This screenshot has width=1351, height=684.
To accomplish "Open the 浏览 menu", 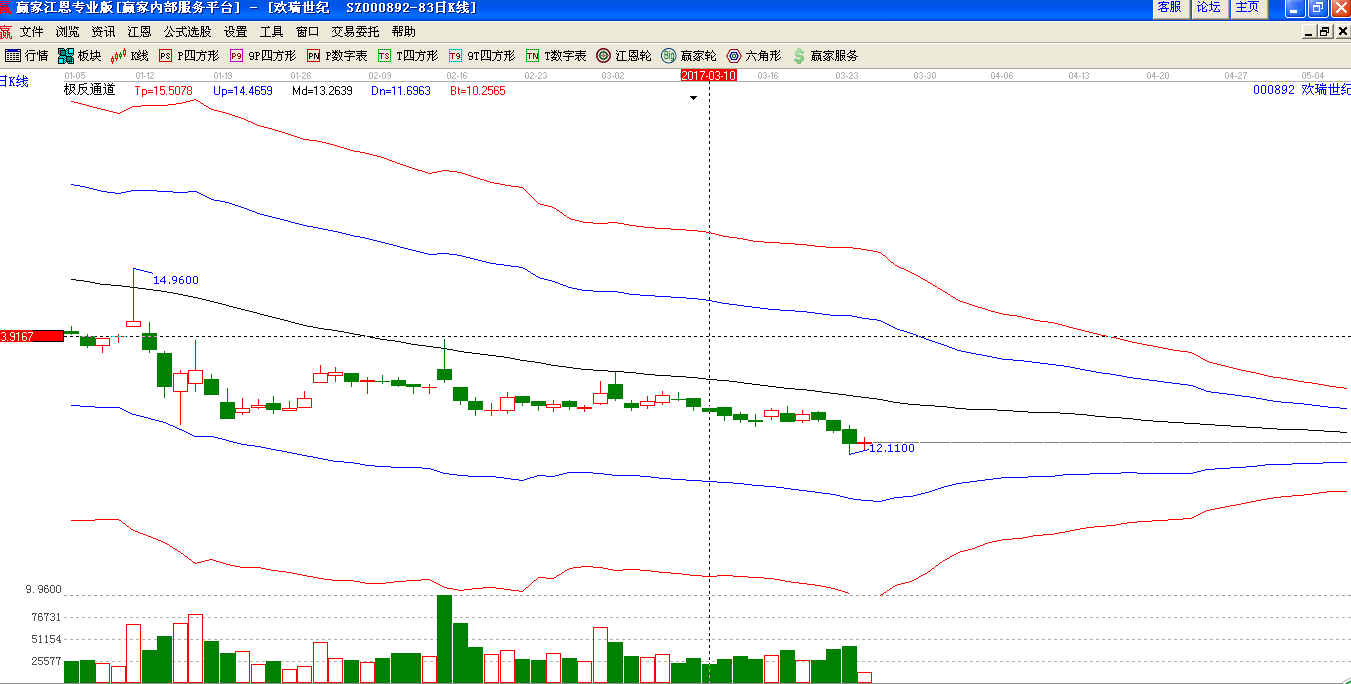I will (x=68, y=32).
